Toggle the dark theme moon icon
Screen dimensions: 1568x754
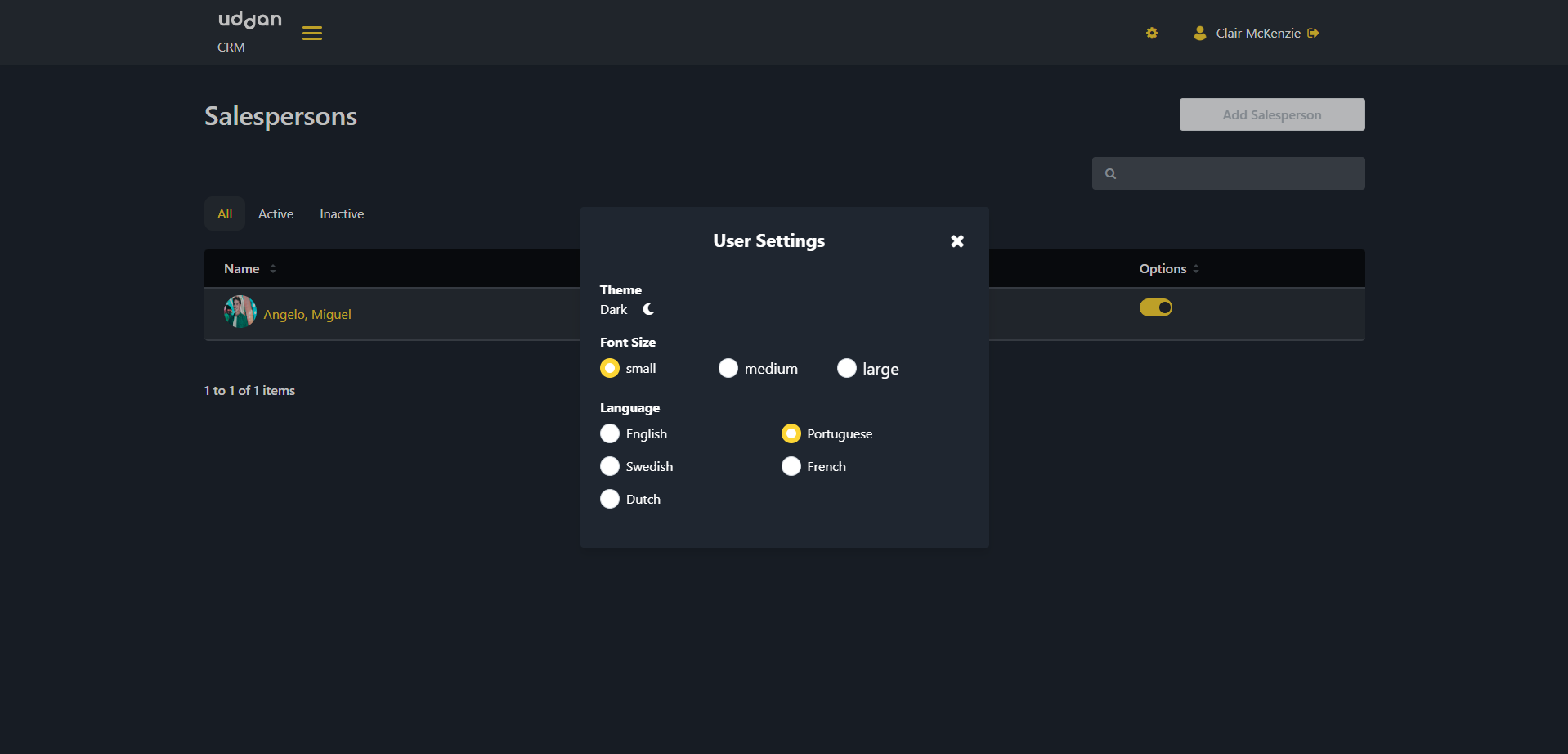coord(648,310)
